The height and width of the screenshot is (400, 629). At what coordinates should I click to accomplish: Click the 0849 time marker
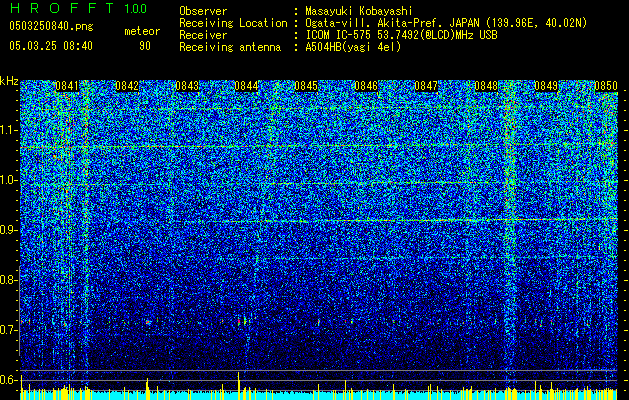[x=546, y=86]
